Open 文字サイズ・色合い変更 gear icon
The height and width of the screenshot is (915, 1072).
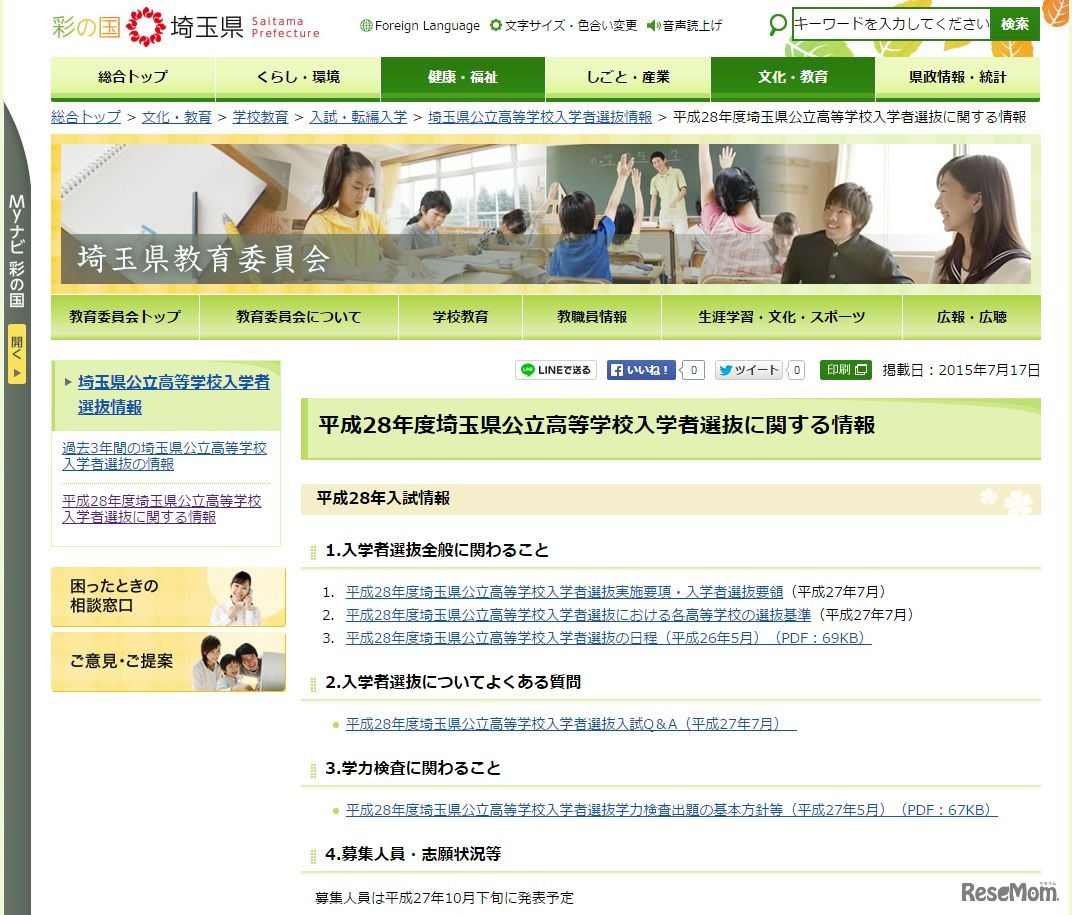(x=494, y=25)
